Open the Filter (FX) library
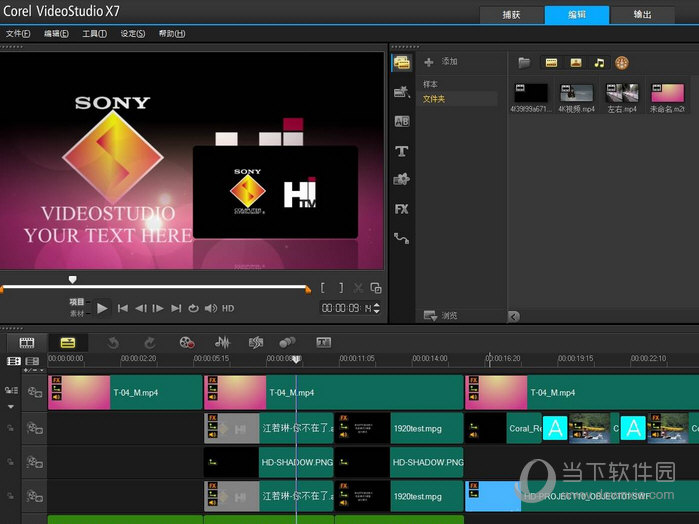699x524 pixels. pyautogui.click(x=402, y=209)
